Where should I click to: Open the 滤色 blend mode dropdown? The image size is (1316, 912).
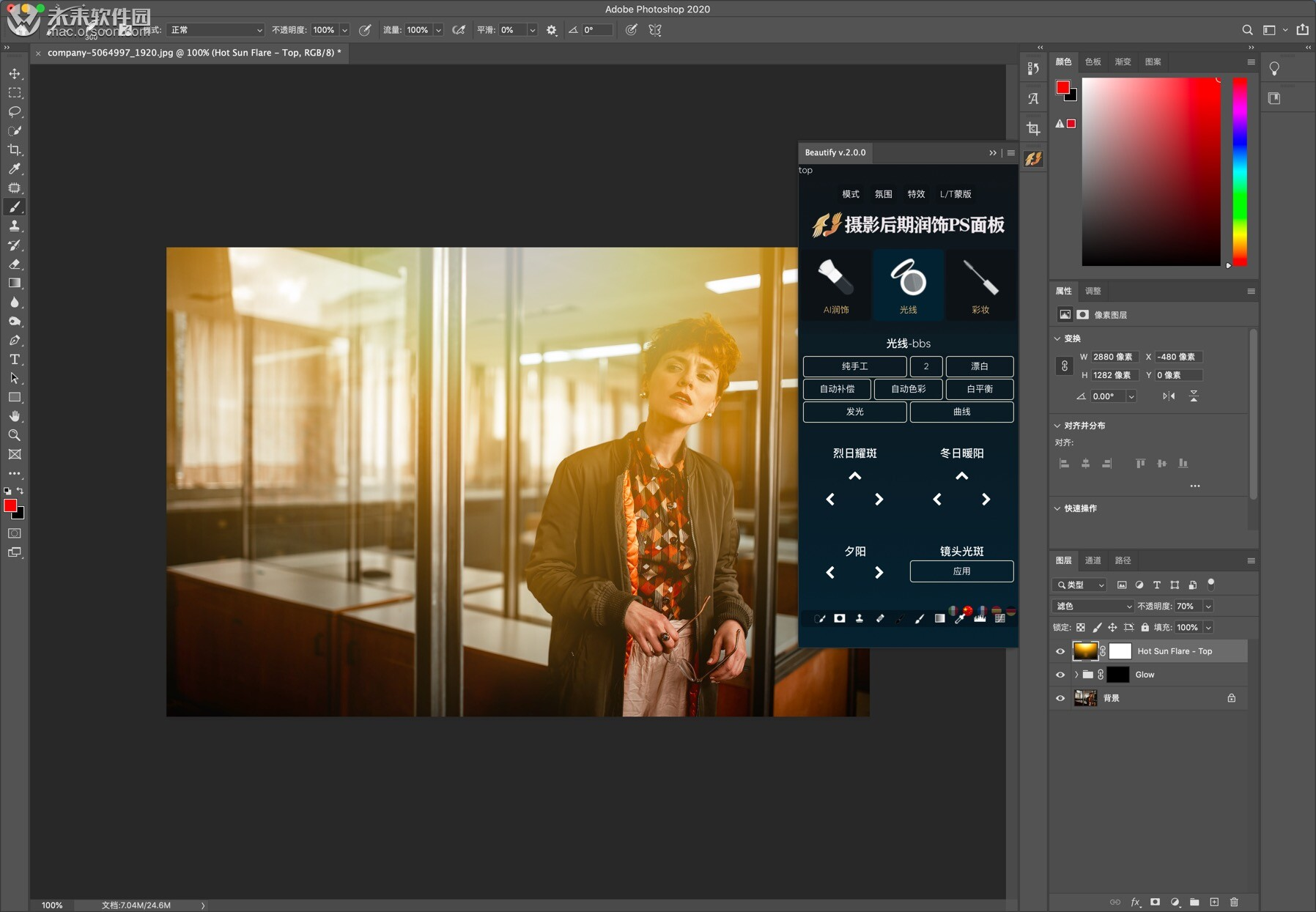[x=1091, y=606]
